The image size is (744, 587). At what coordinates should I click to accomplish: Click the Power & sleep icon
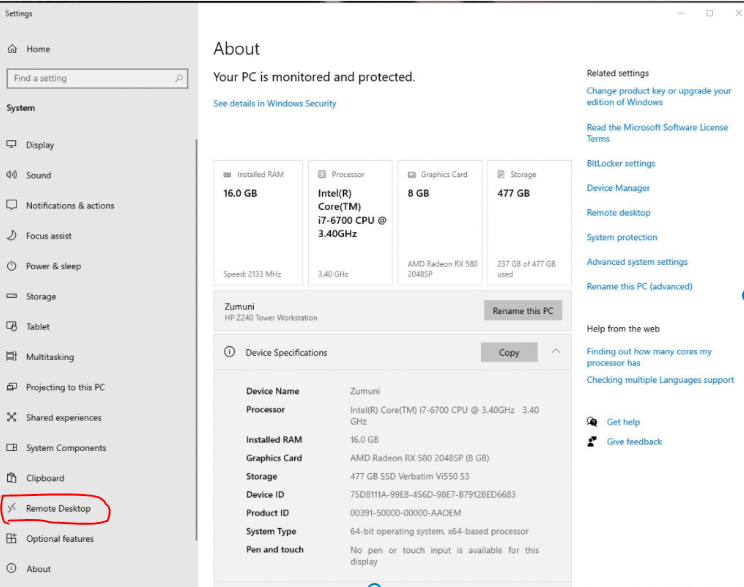tap(11, 266)
